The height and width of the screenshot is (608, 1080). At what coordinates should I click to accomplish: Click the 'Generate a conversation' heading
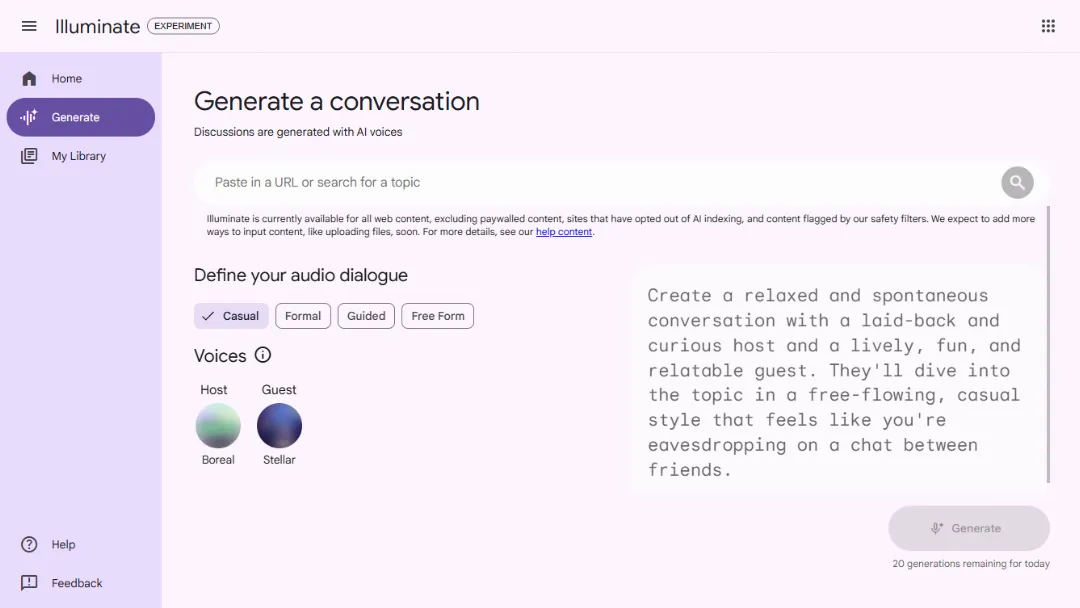[337, 102]
